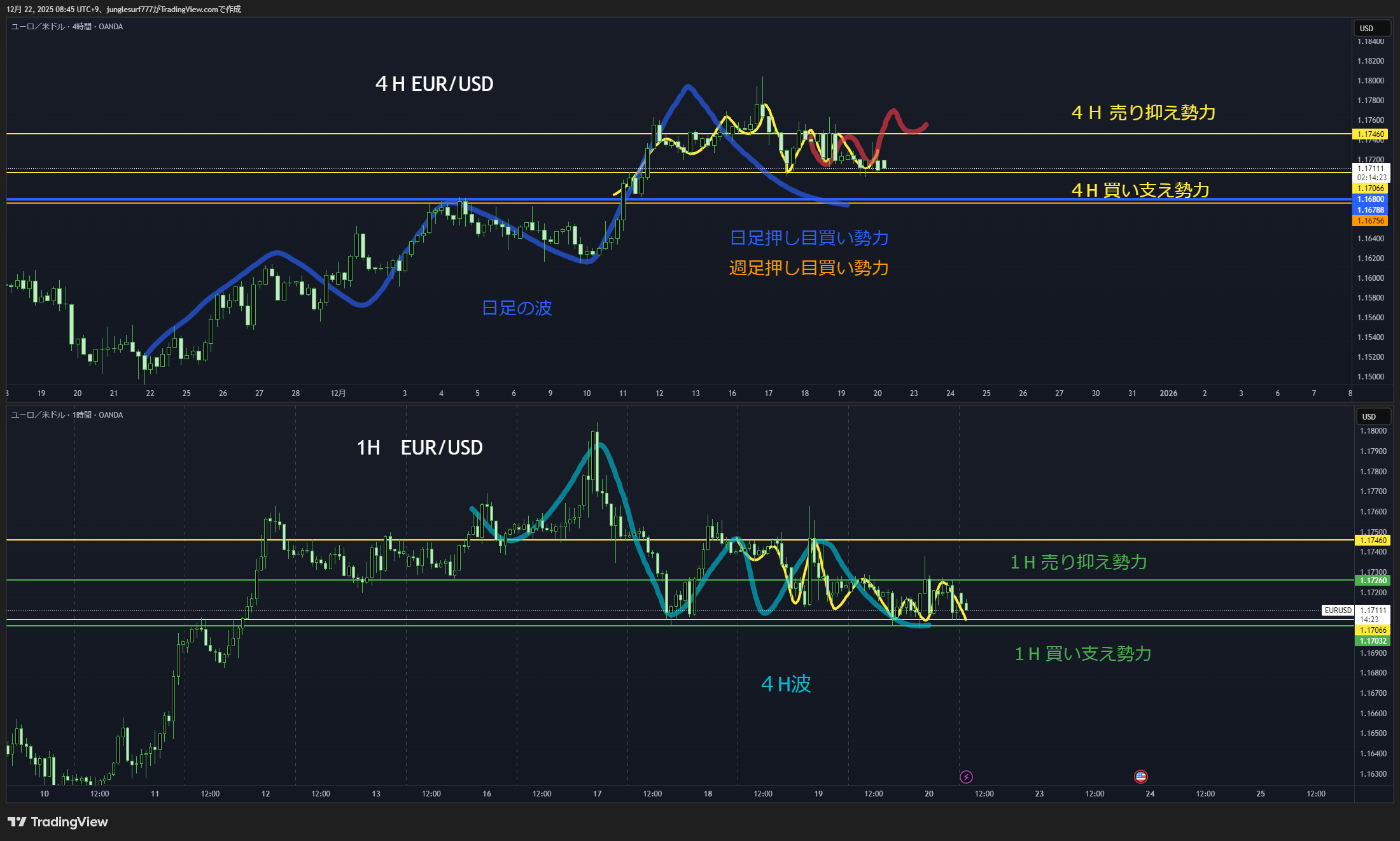Screen dimensions: 1400x841
Task: Click the US flag economic event icon
Action: [1140, 776]
